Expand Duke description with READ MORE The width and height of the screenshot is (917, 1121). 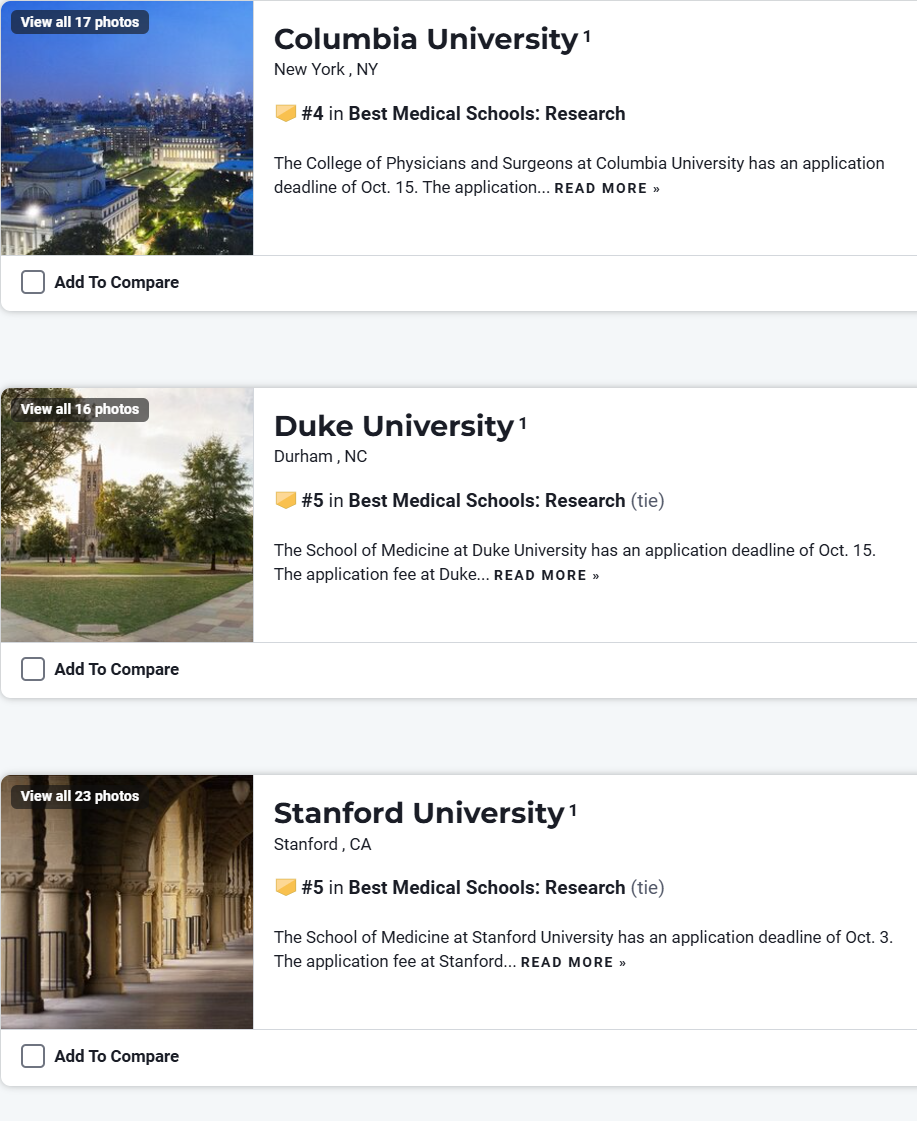click(546, 576)
